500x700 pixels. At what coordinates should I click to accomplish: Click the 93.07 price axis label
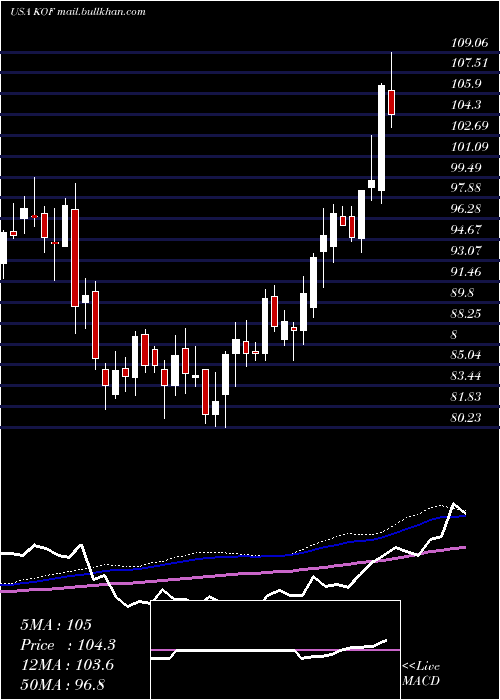(x=466, y=250)
